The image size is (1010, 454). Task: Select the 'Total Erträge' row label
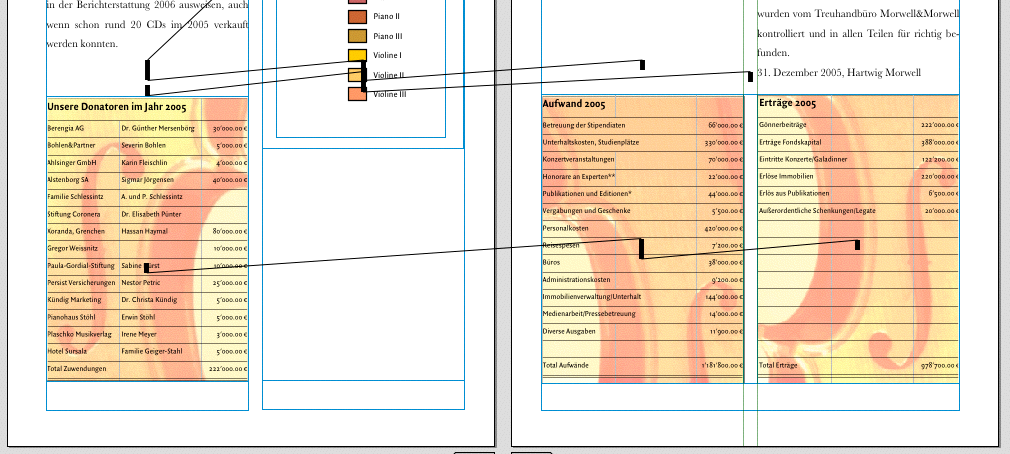(779, 366)
